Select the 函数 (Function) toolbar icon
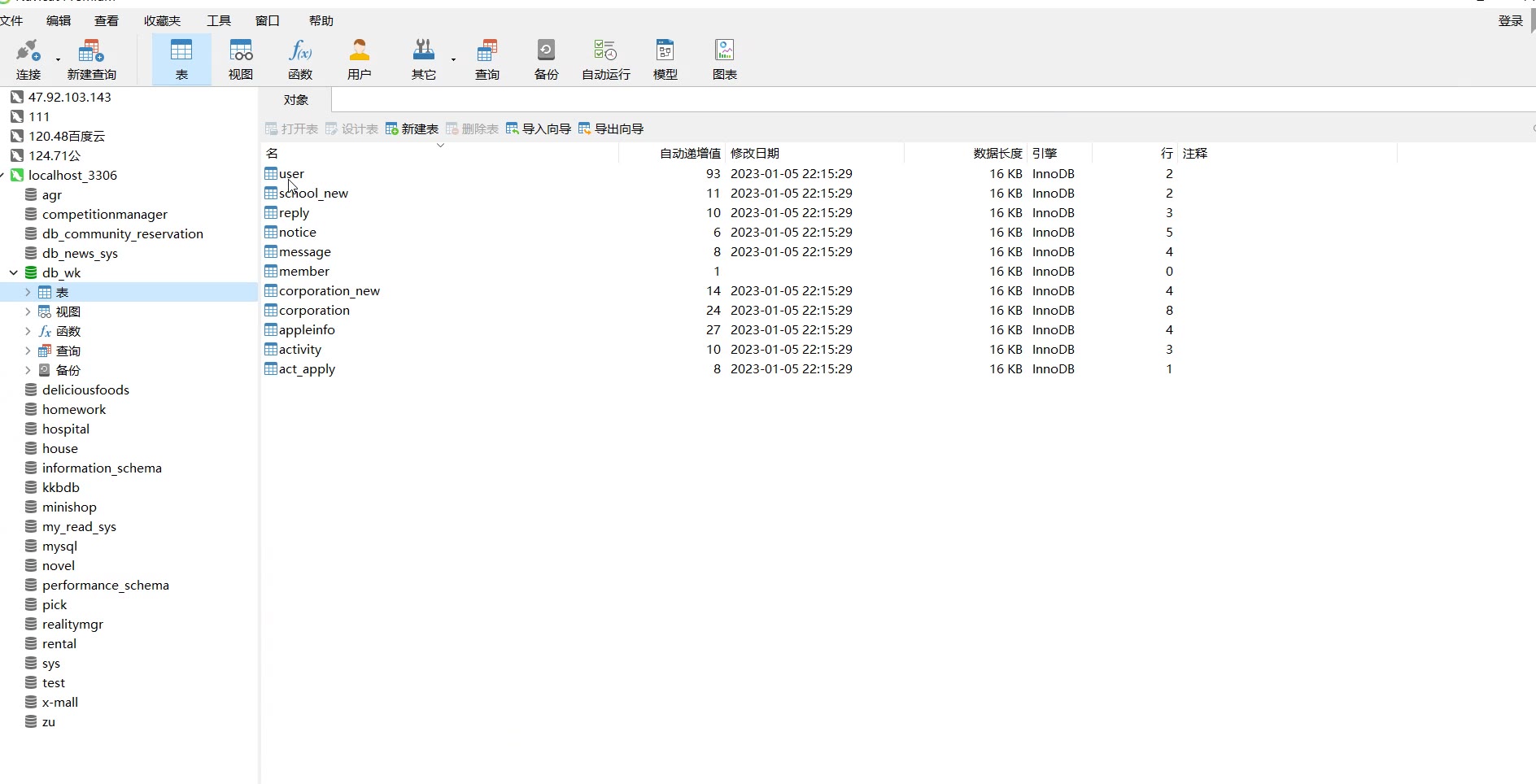Image resolution: width=1536 pixels, height=784 pixels. [300, 59]
